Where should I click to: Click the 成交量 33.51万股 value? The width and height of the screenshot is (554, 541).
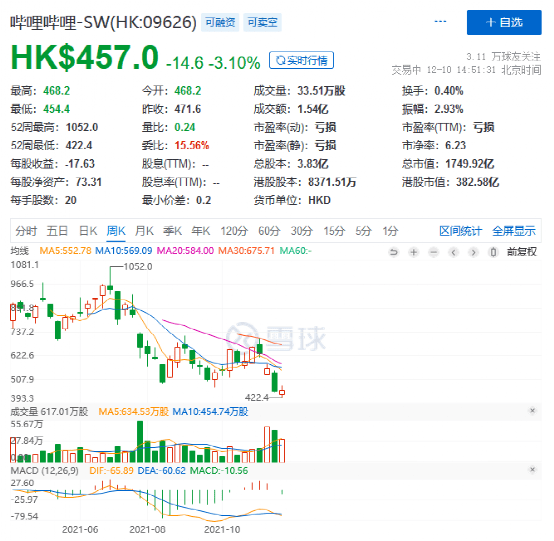pyautogui.click(x=321, y=91)
